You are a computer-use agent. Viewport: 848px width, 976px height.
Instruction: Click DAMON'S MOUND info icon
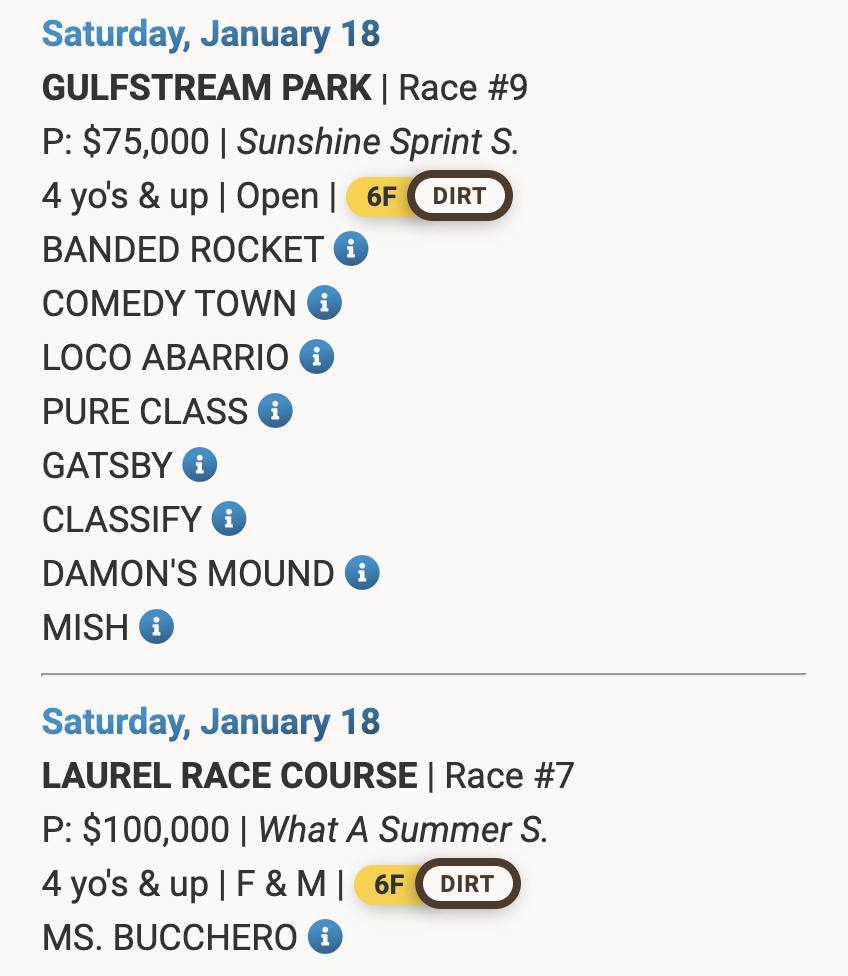coord(362,573)
